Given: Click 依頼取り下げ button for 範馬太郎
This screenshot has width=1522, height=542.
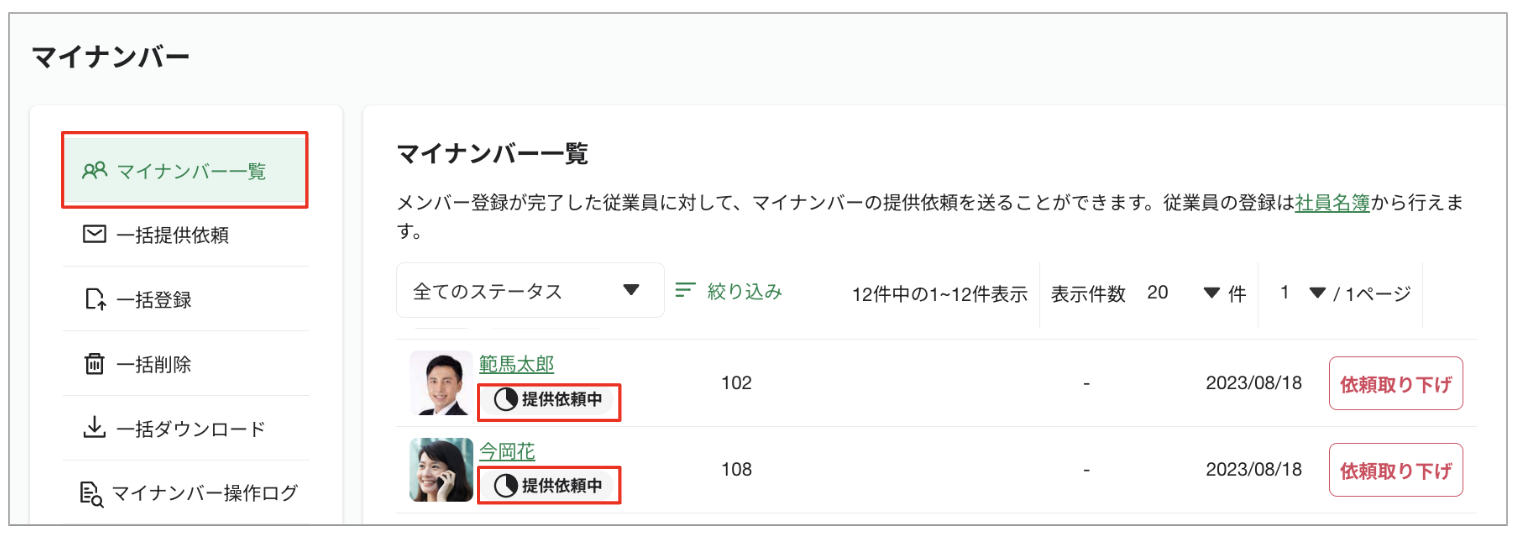Looking at the screenshot, I should (1395, 383).
